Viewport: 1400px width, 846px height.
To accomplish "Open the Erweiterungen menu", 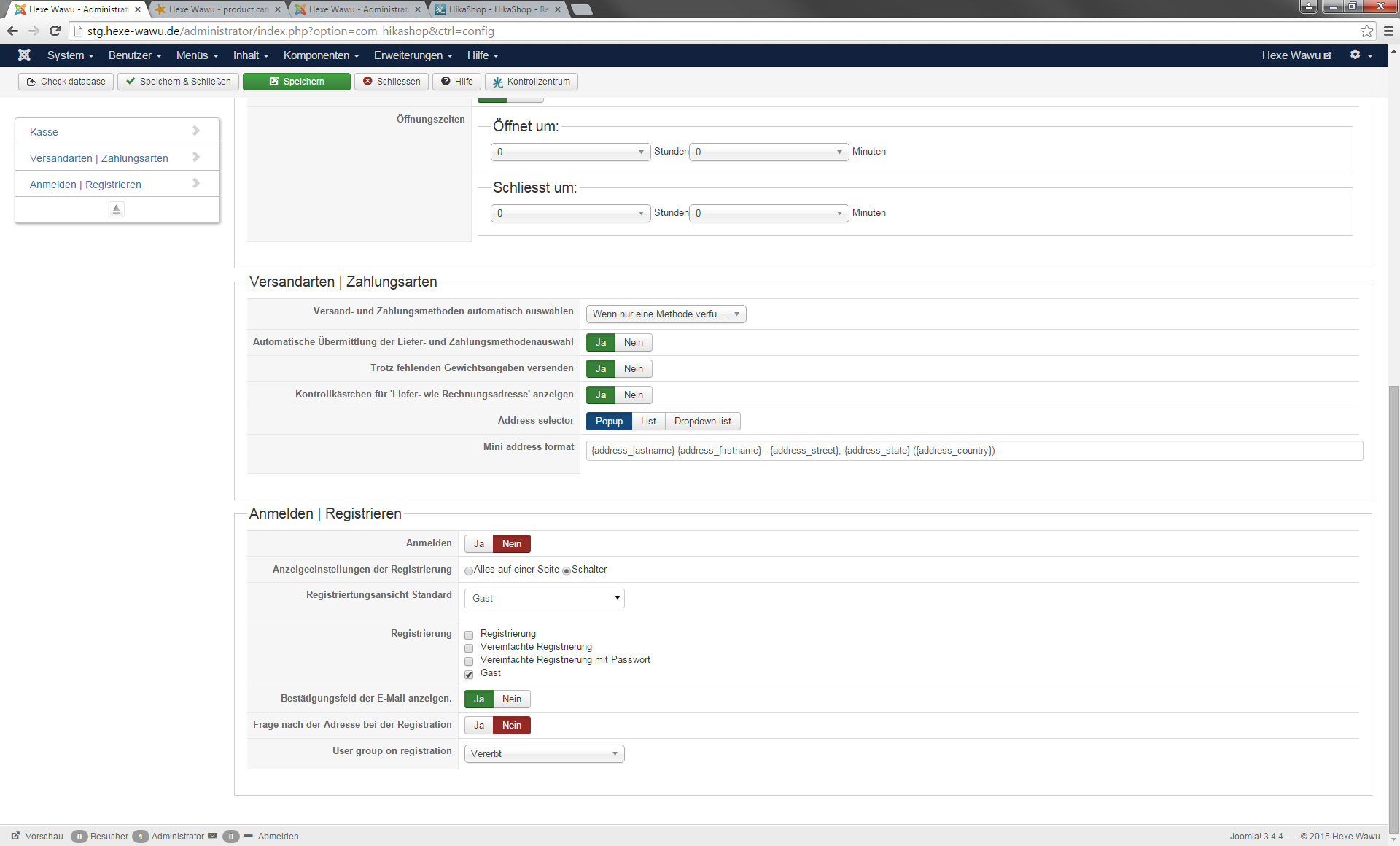I will pyautogui.click(x=413, y=55).
